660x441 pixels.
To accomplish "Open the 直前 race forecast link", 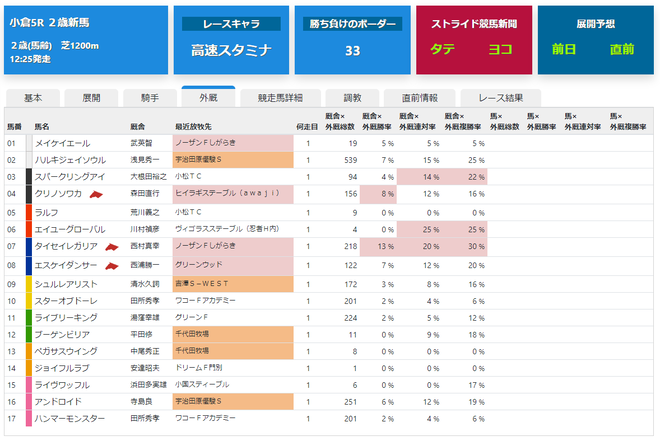I will click(x=622, y=49).
